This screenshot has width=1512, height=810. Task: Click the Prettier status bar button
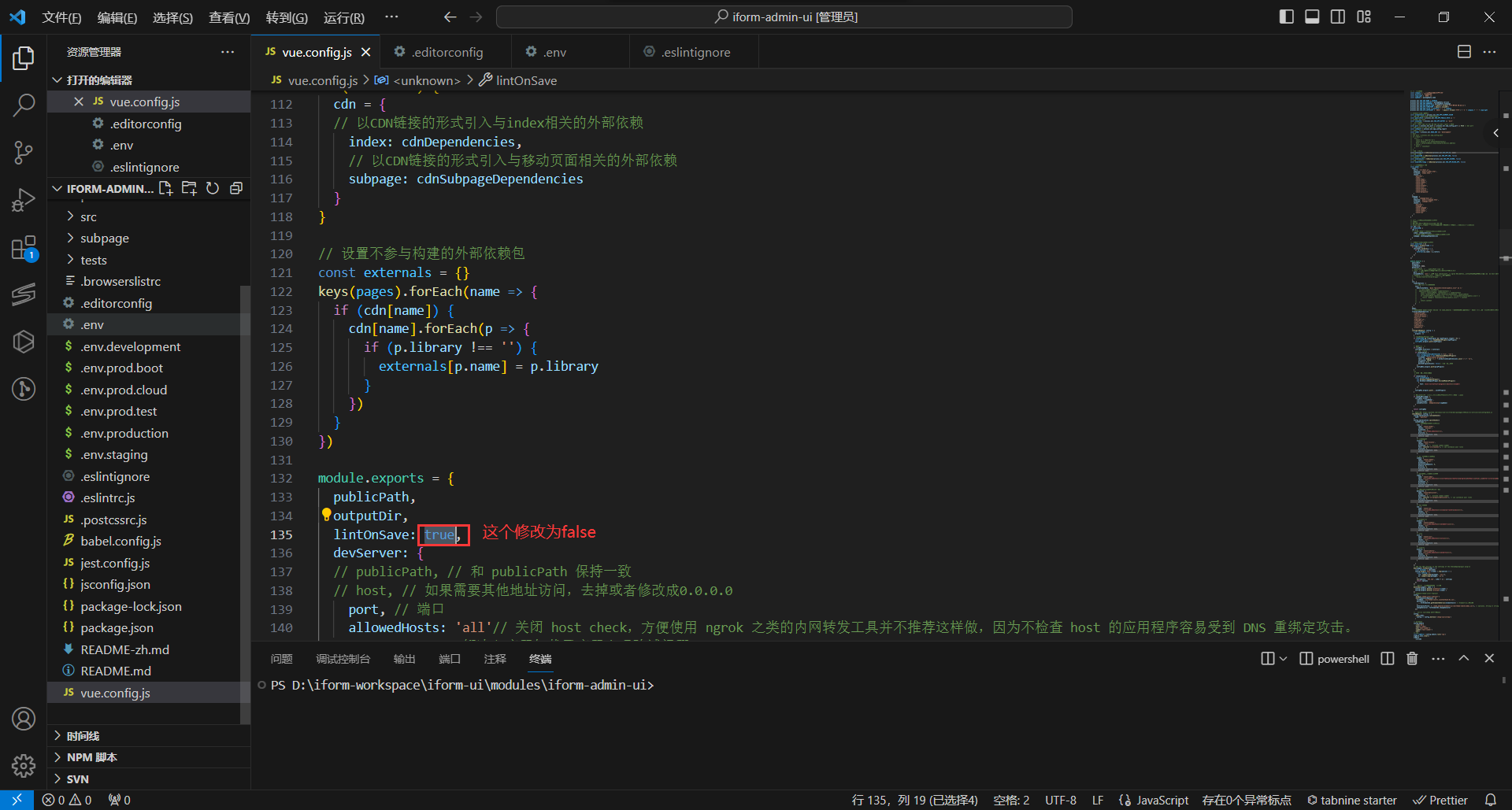tap(1440, 800)
